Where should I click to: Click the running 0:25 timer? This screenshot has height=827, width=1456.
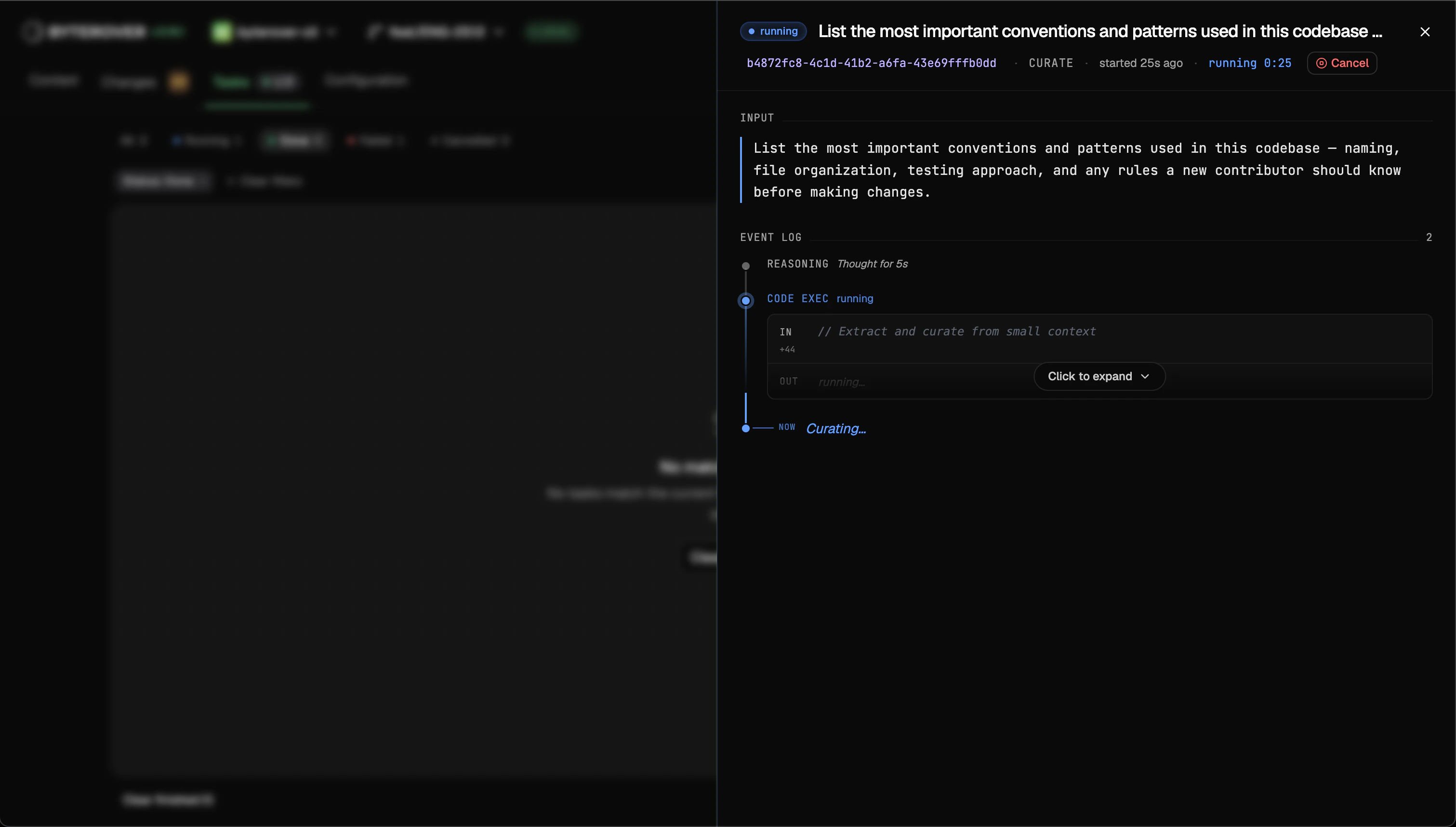(x=1249, y=63)
